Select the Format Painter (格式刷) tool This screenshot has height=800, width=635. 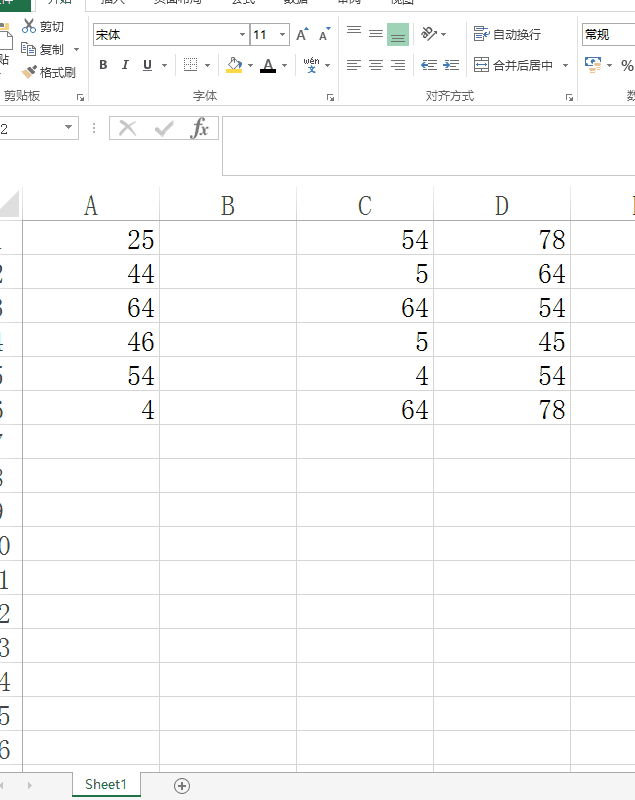tap(49, 72)
